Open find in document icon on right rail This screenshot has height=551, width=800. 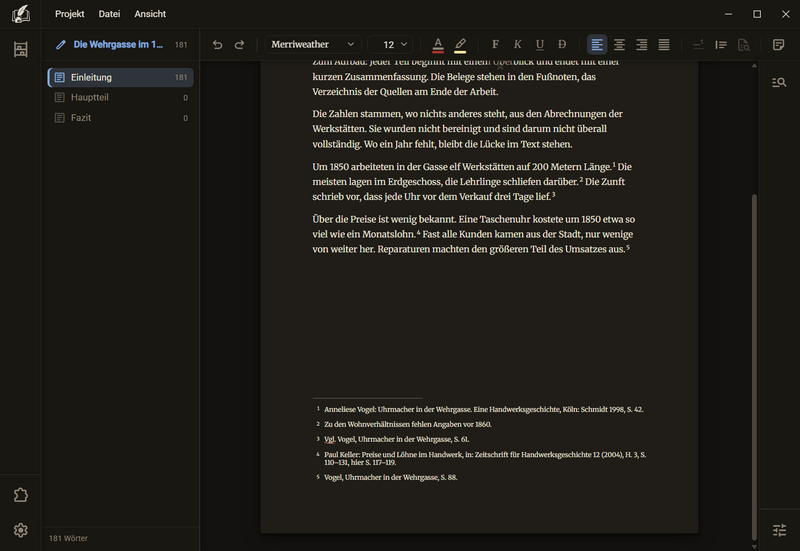click(779, 82)
